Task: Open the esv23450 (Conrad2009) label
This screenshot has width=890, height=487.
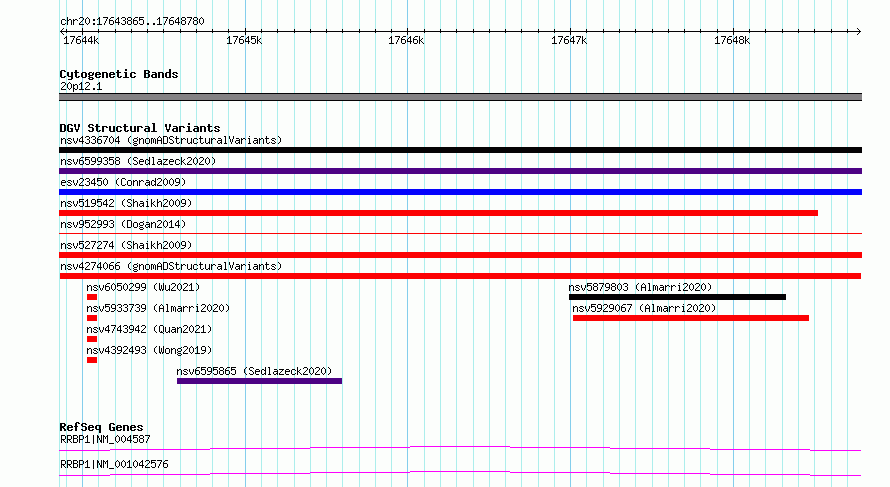Action: [123, 182]
